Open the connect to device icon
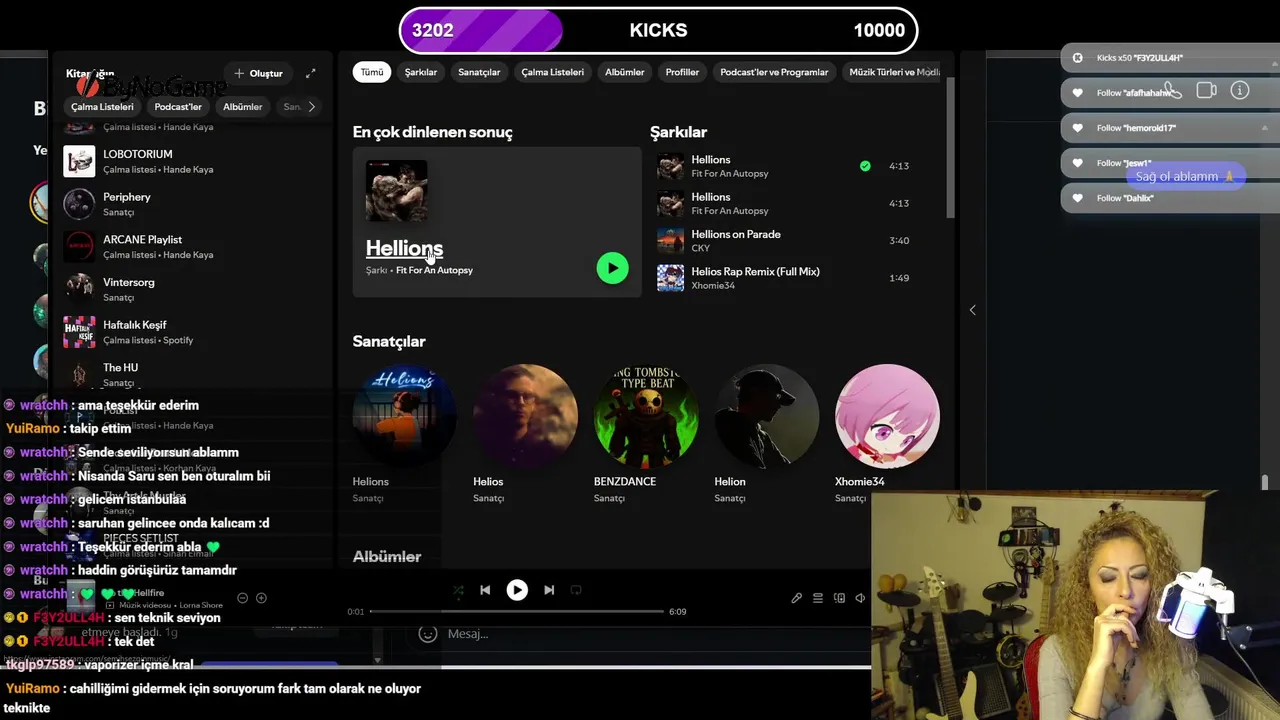1280x720 pixels. pyautogui.click(x=840, y=598)
